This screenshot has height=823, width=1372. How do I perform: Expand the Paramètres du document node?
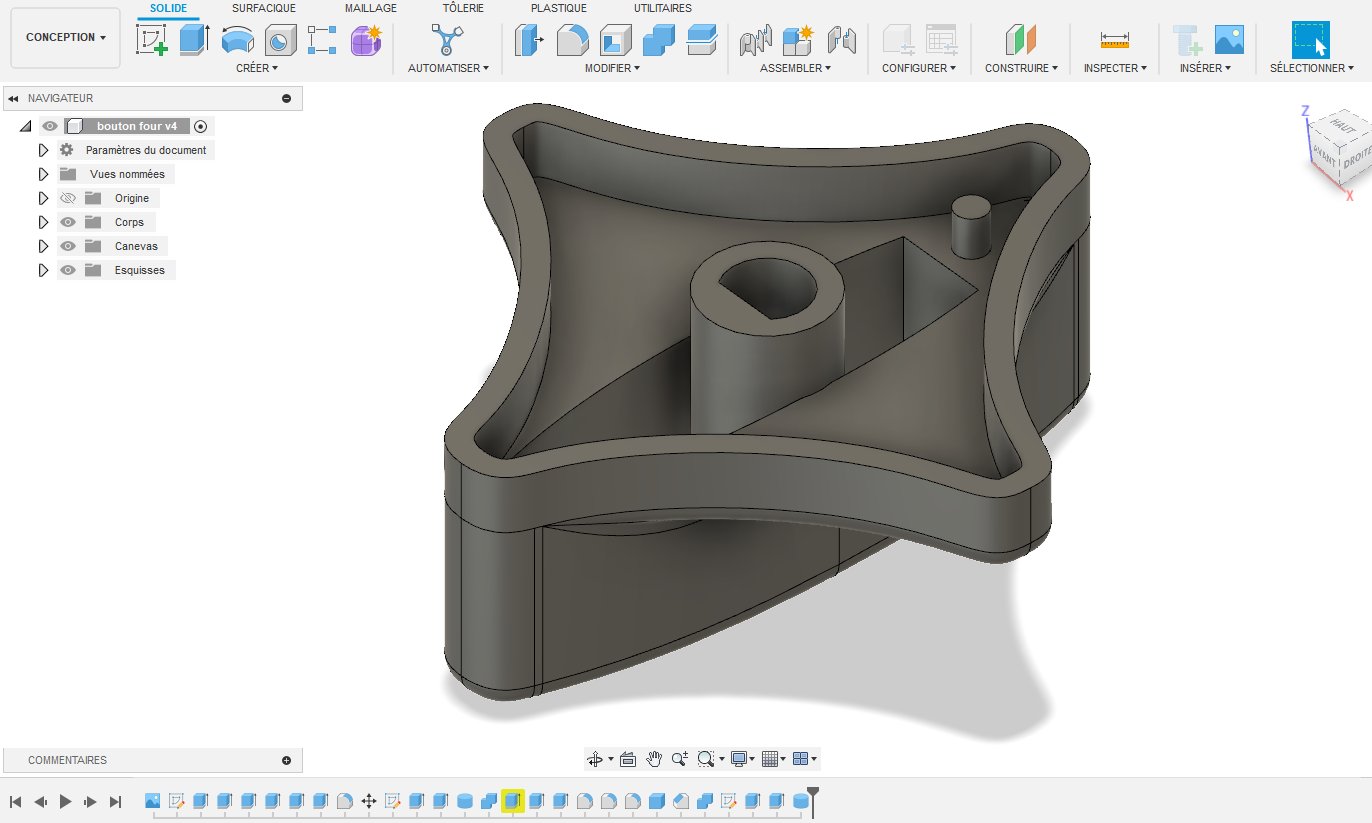(43, 150)
